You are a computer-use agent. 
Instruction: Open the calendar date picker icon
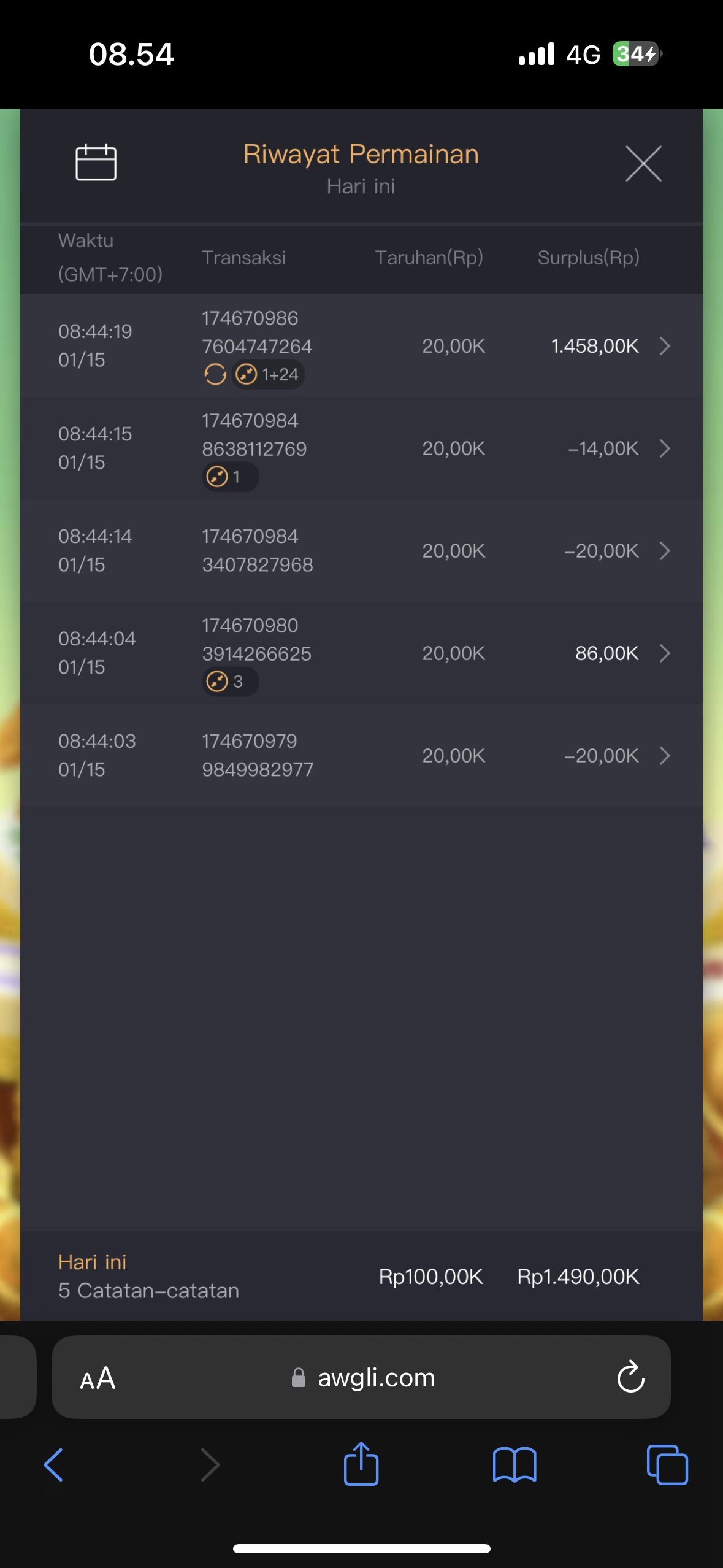pyautogui.click(x=96, y=163)
